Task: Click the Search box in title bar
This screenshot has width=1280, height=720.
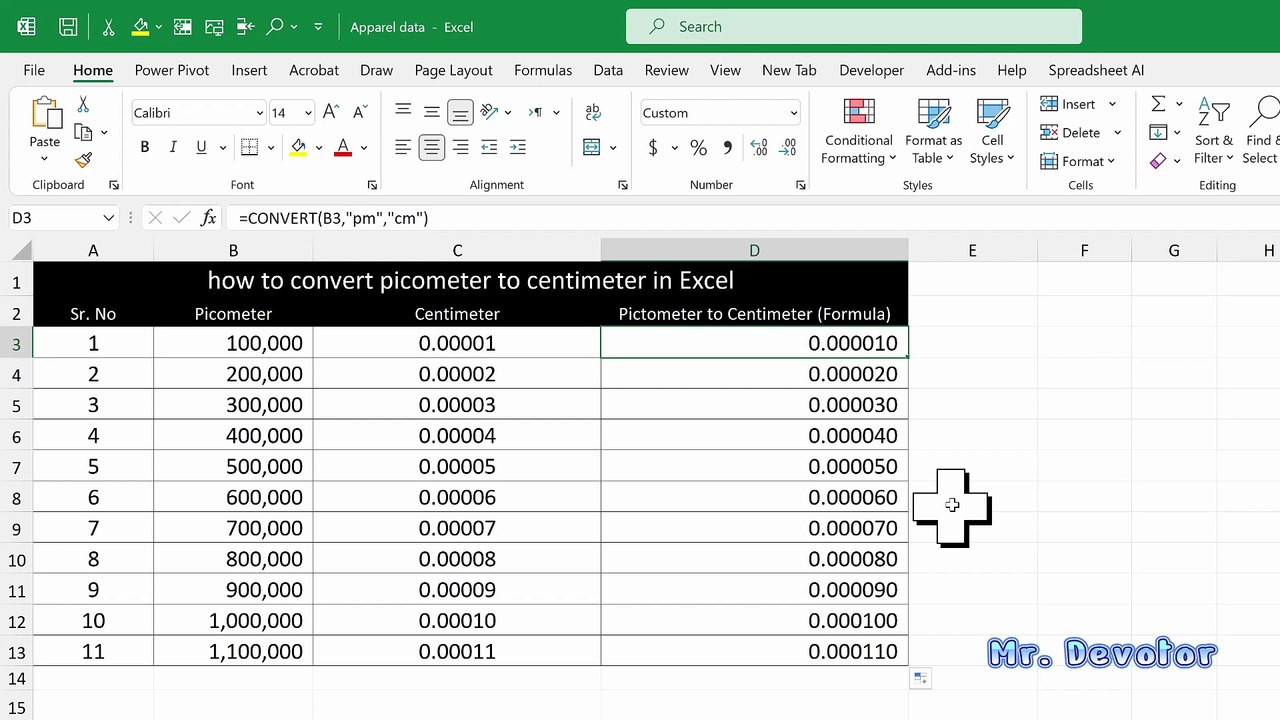Action: coord(854,27)
